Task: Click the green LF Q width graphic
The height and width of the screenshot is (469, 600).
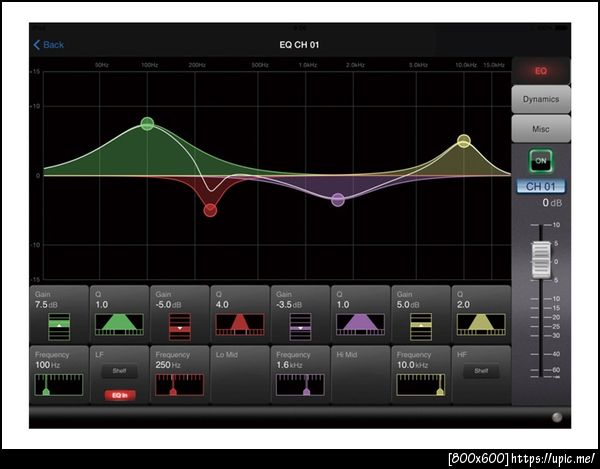Action: 119,324
